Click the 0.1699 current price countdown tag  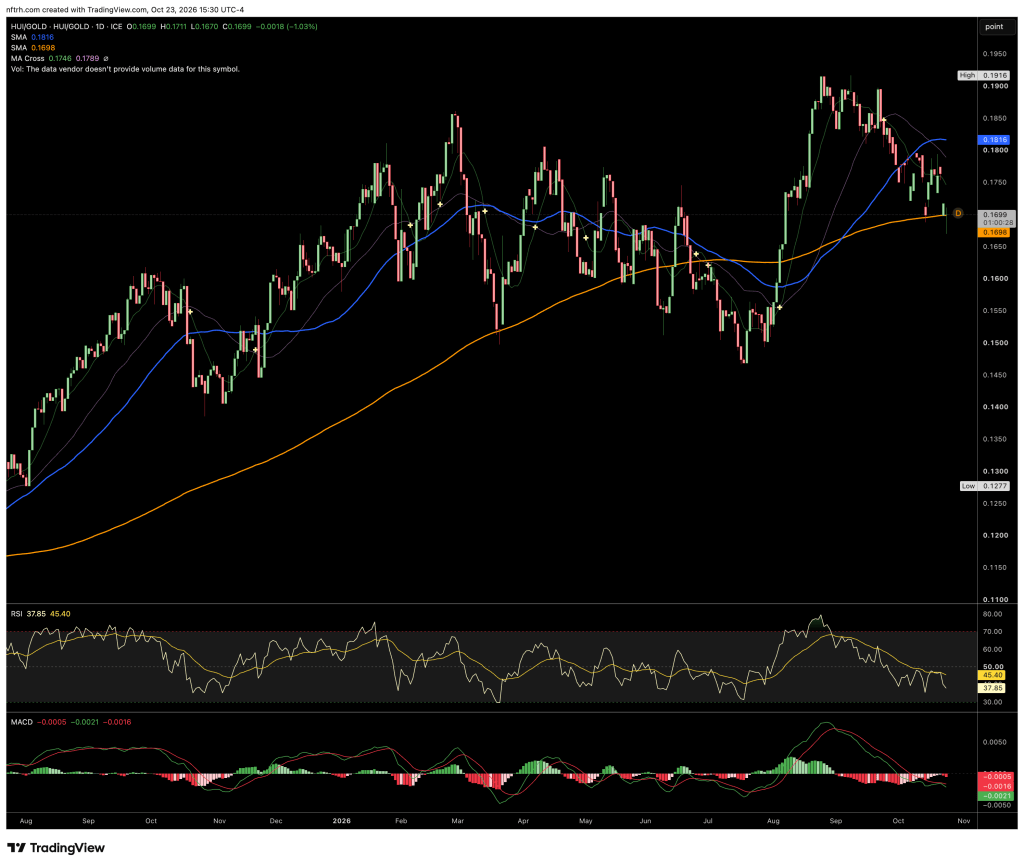point(997,218)
